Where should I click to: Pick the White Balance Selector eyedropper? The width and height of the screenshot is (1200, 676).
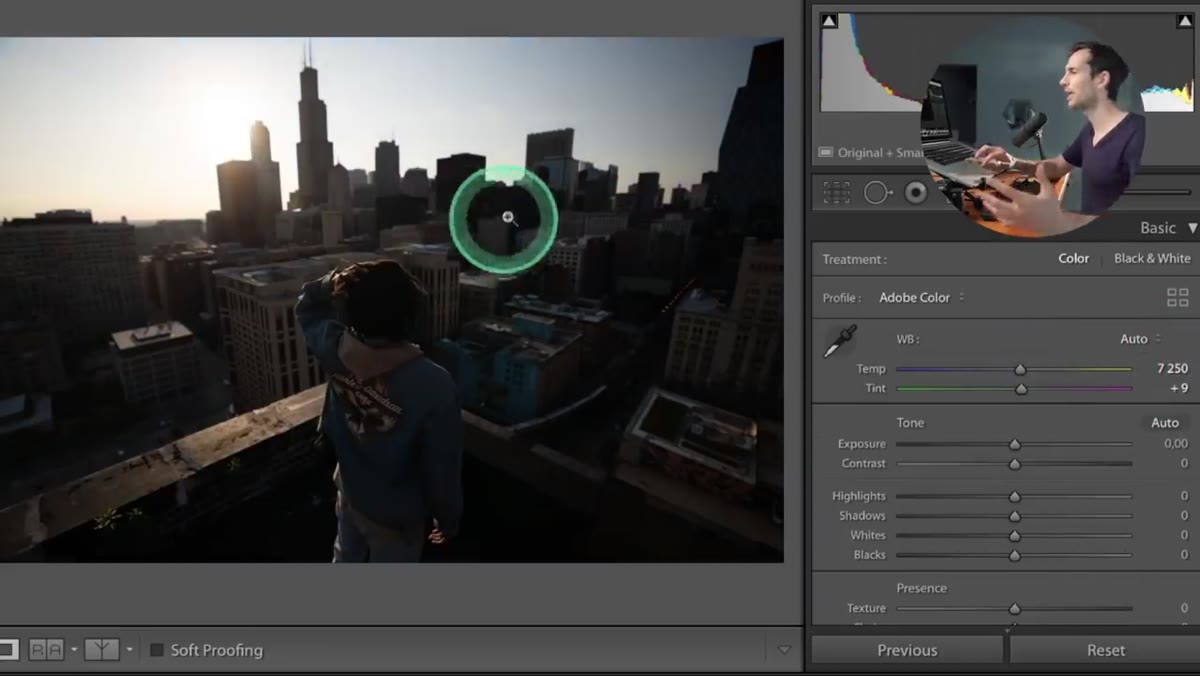pos(839,341)
